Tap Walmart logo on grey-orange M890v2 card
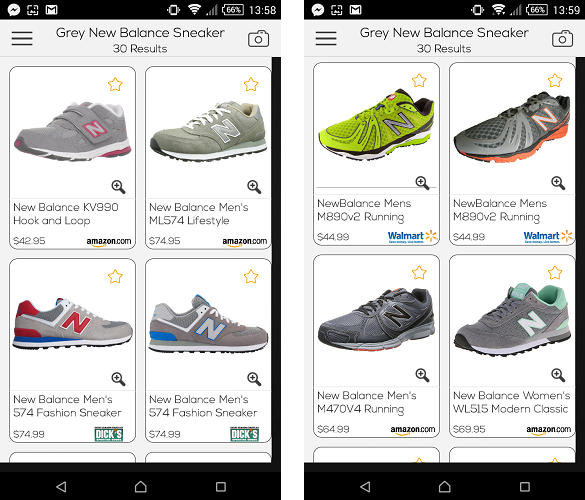The image size is (585, 500). (548, 237)
